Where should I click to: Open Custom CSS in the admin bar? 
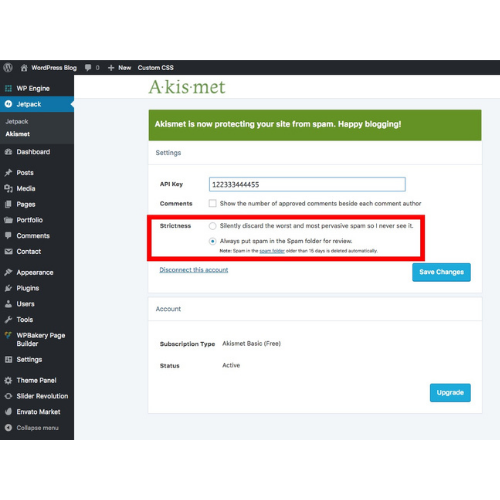pos(156,68)
